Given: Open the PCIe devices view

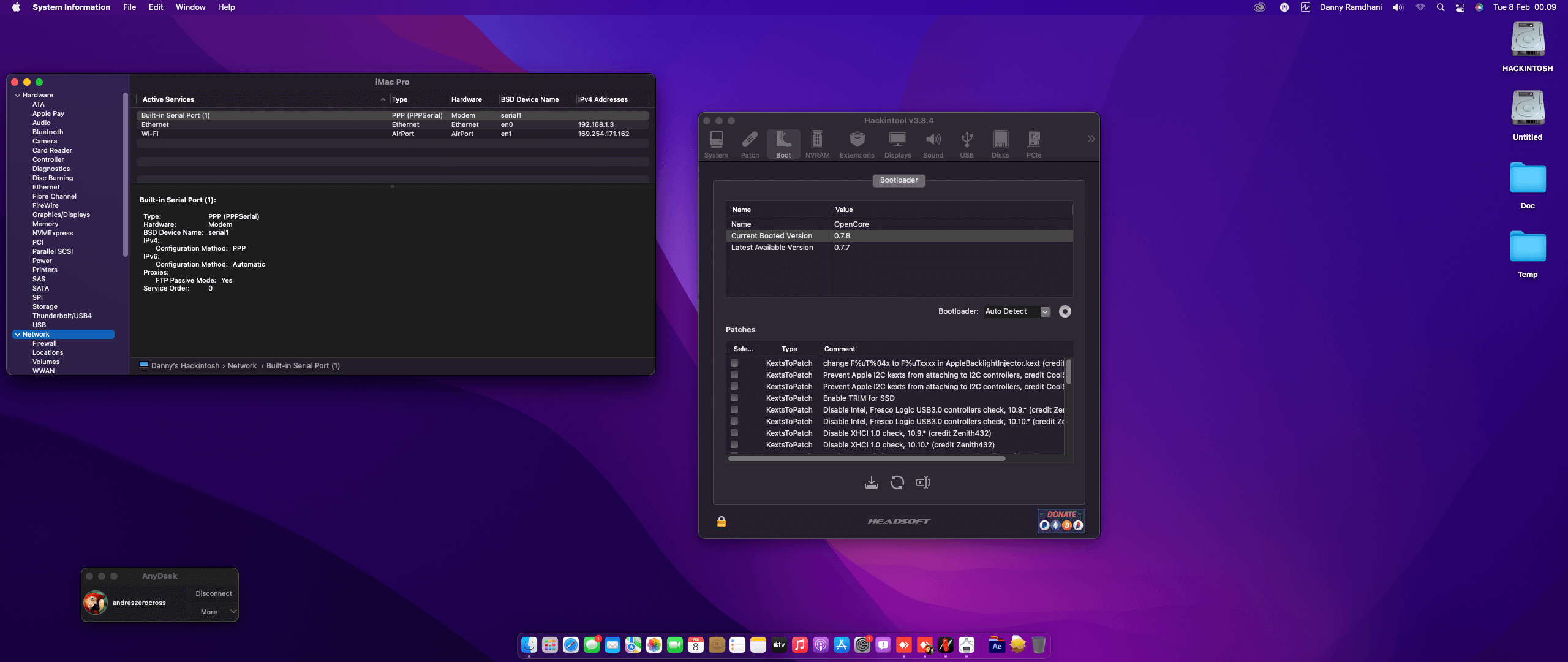Looking at the screenshot, I should tap(1033, 143).
